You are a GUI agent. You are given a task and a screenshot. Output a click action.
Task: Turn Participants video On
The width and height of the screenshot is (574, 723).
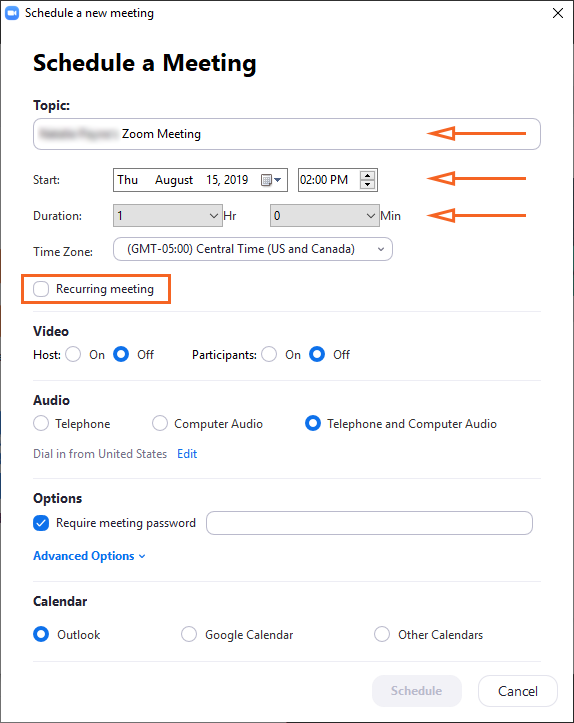point(269,355)
